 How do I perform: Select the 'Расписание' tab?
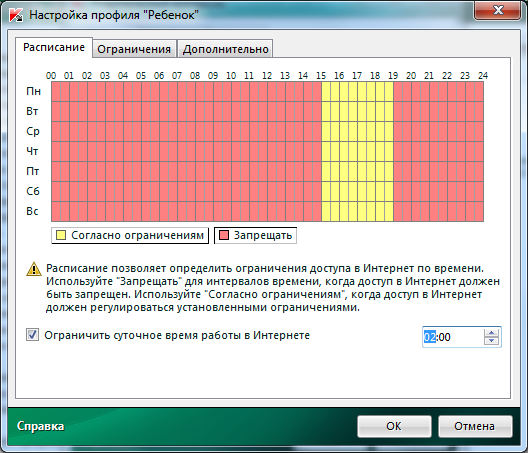54,47
